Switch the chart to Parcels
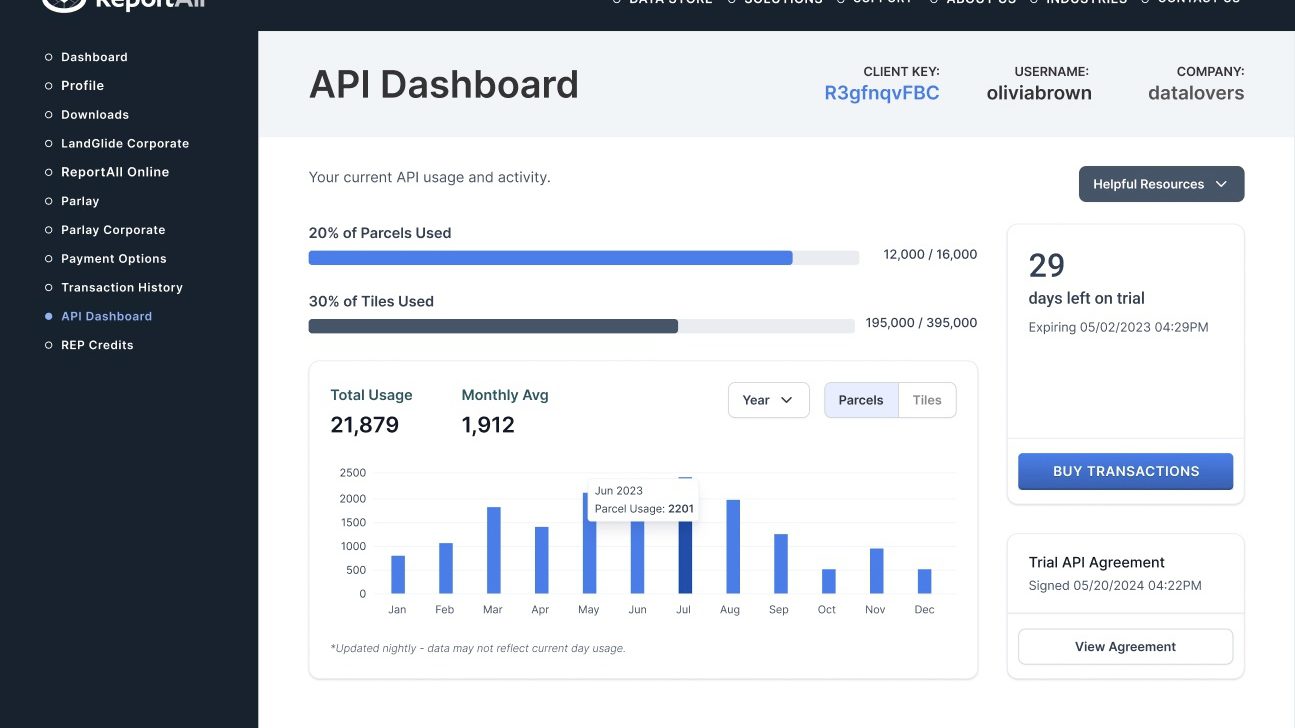Image resolution: width=1295 pixels, height=728 pixels. (x=861, y=400)
